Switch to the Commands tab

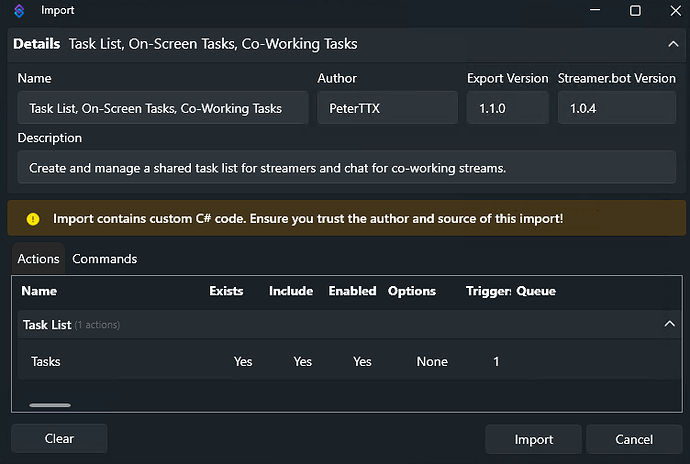(105, 259)
